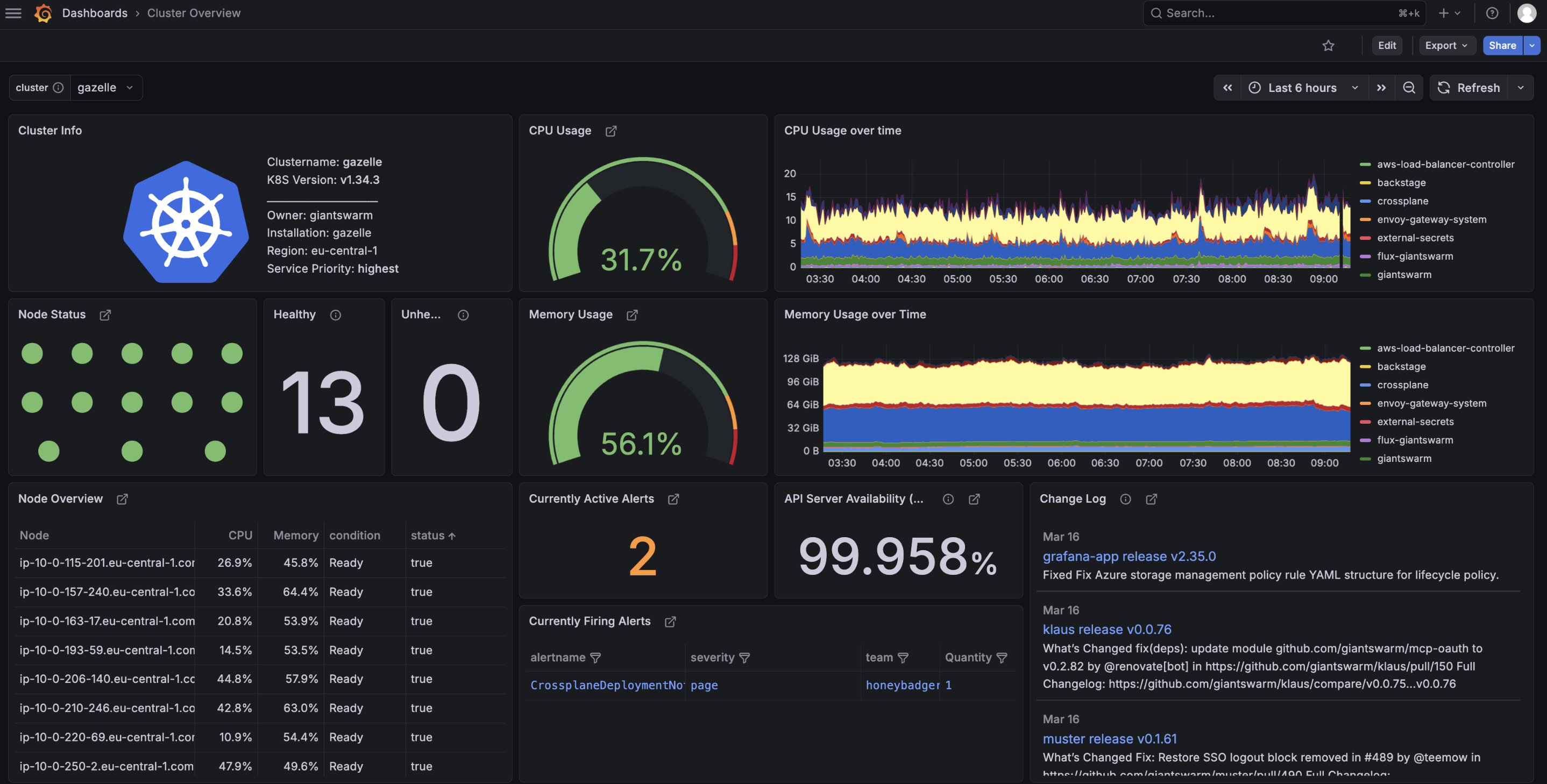Zoom out the time range with magnifier icon

pos(1409,87)
